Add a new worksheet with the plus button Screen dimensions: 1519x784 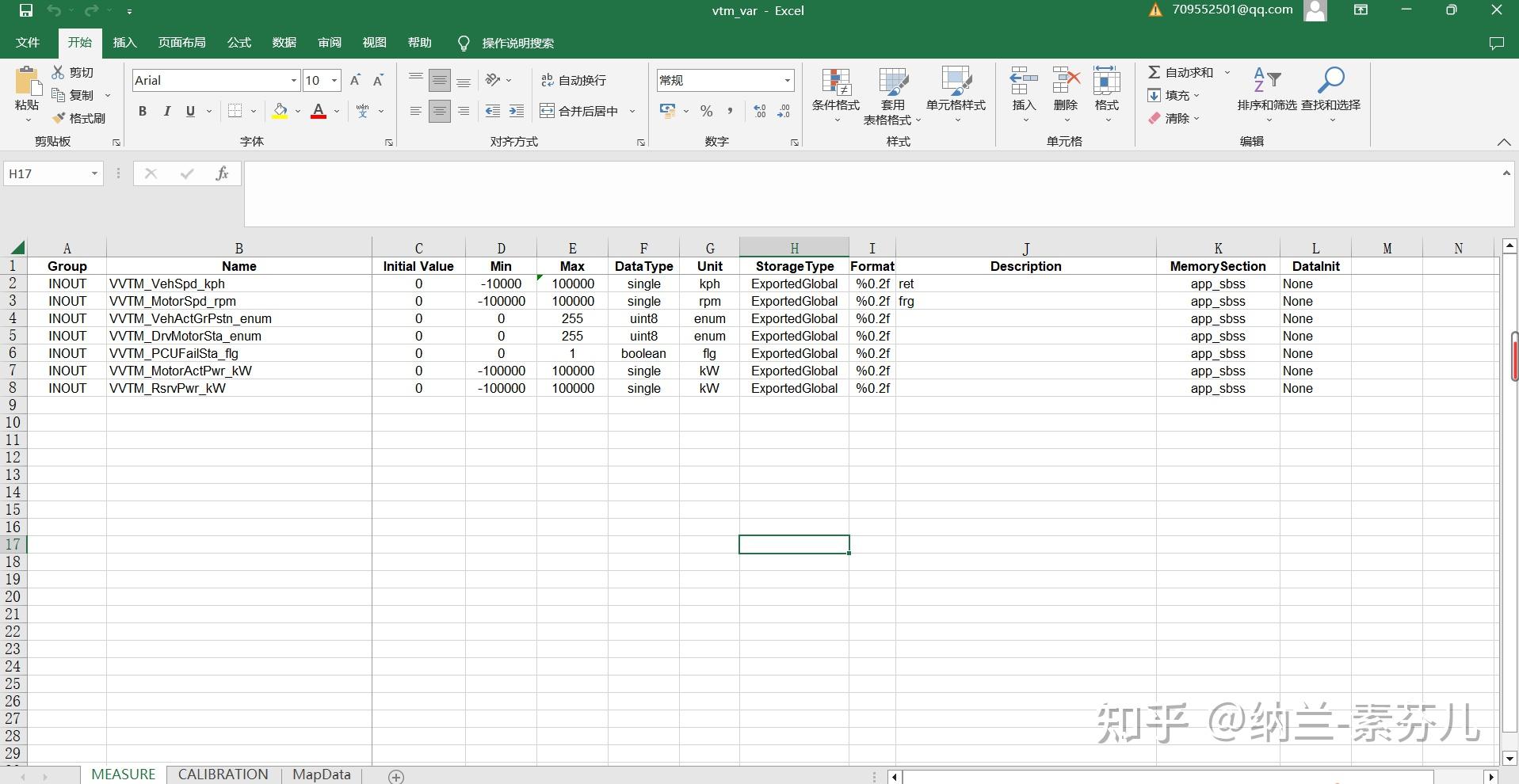click(x=395, y=775)
